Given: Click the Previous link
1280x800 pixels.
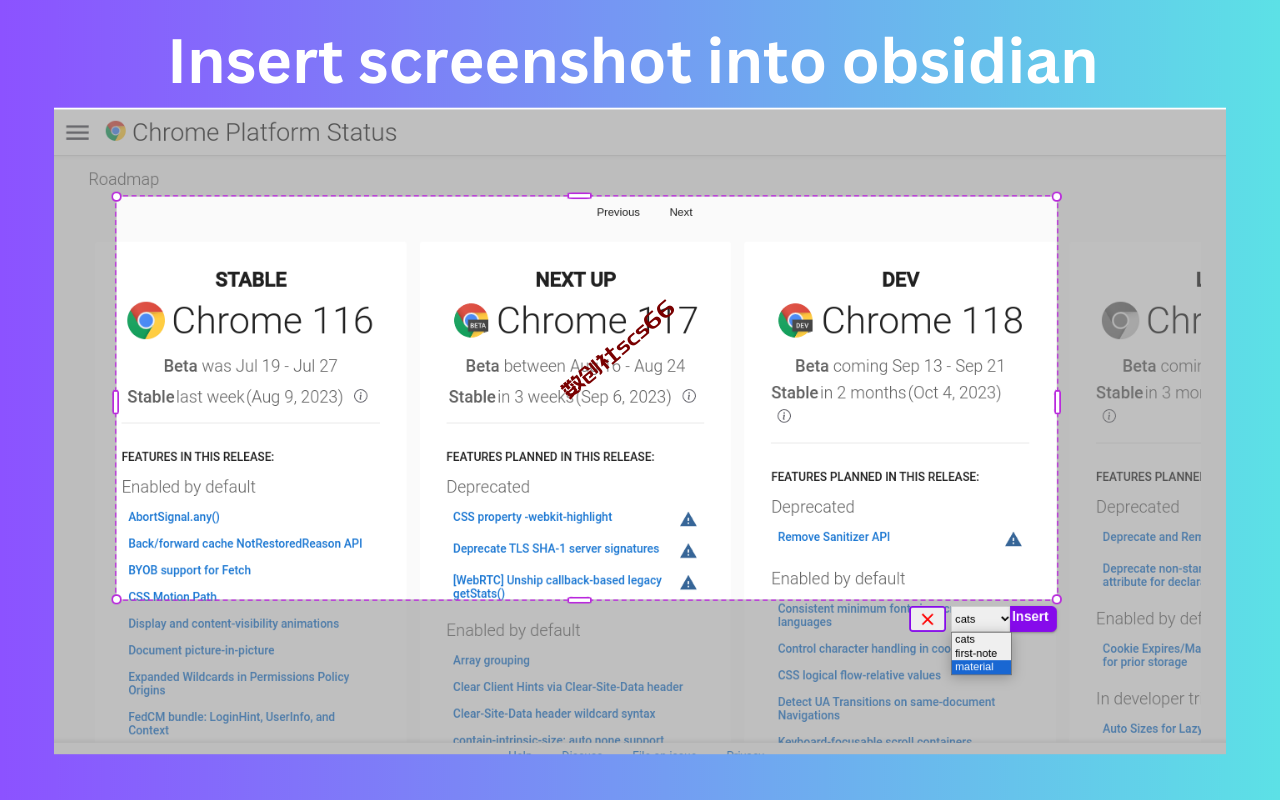Looking at the screenshot, I should [x=618, y=212].
